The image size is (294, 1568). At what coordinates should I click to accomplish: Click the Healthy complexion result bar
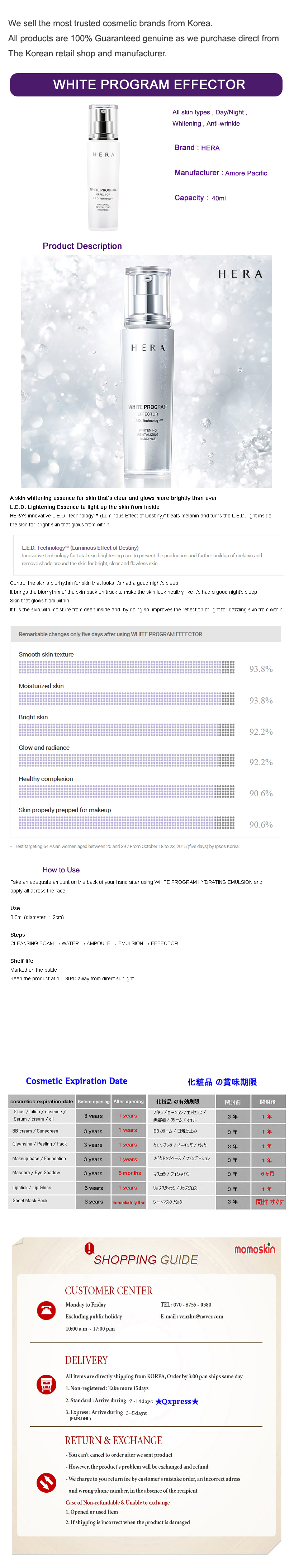pos(126,791)
